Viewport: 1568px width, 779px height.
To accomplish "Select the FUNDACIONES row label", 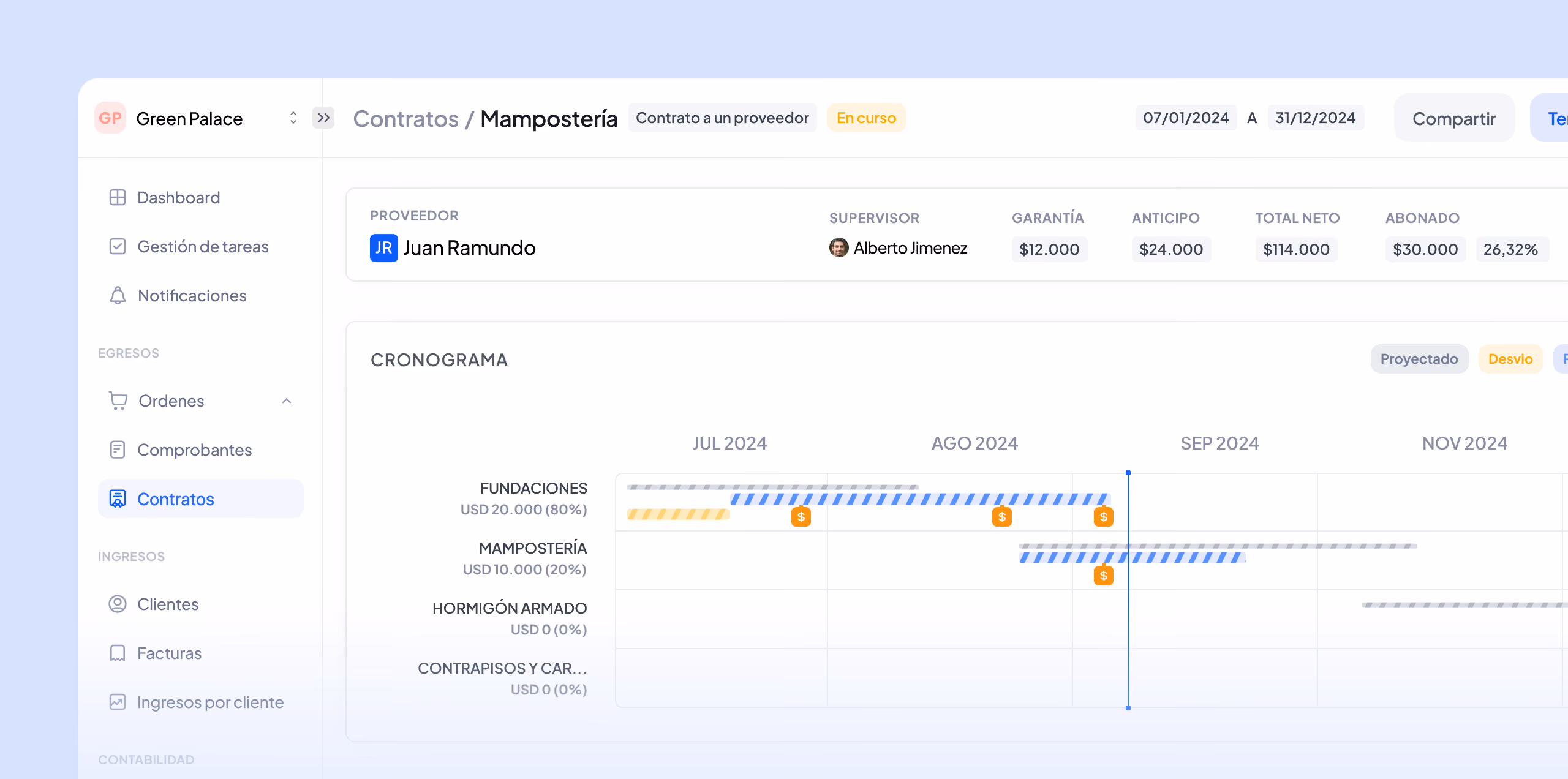I will (533, 488).
